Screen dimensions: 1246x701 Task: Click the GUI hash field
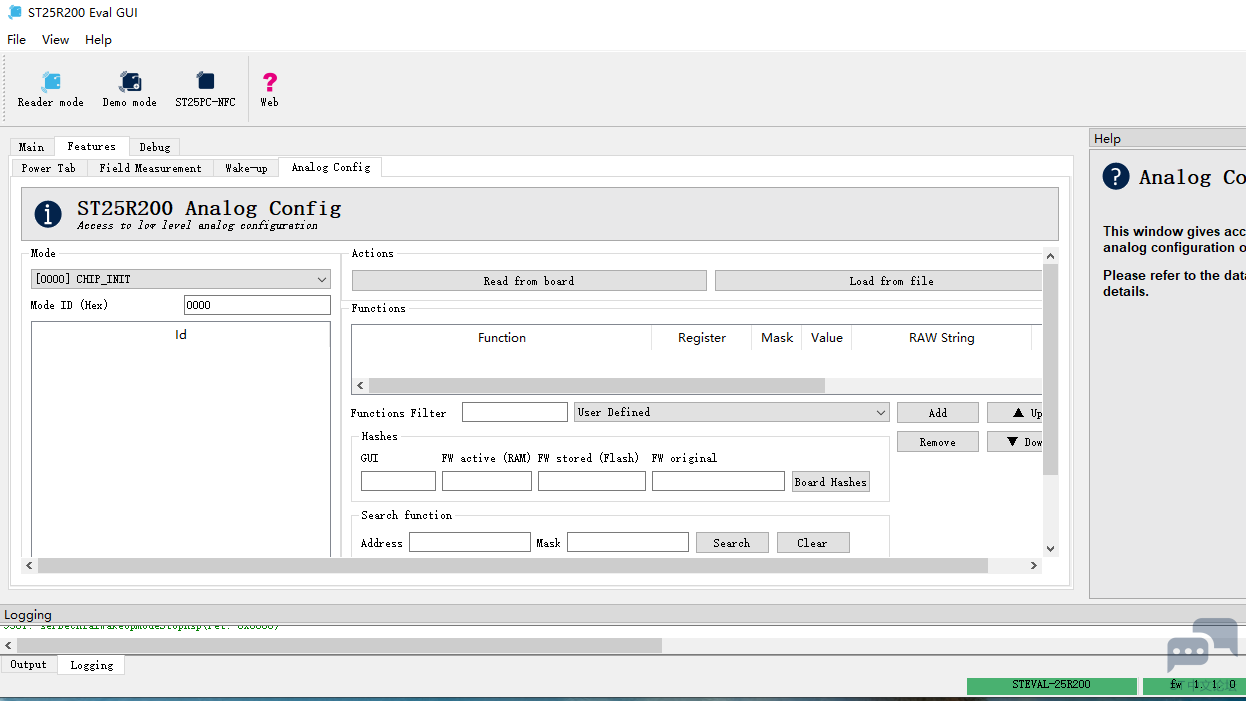coord(398,481)
